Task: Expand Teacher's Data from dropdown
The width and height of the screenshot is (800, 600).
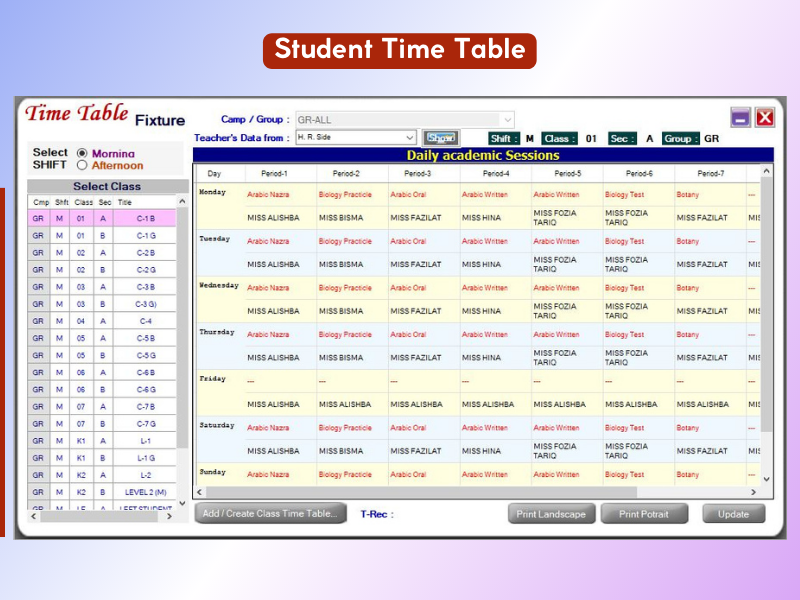Action: [410, 138]
